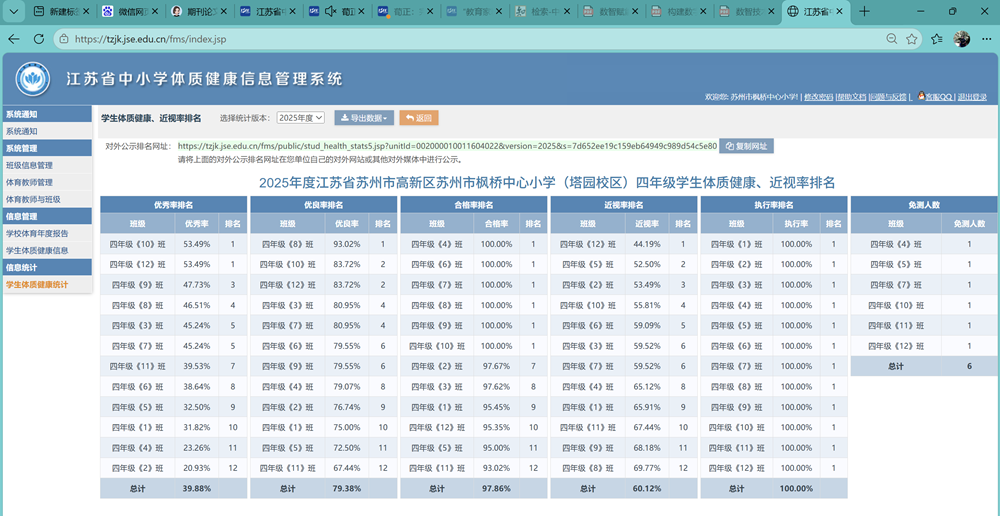Viewport: 1000px width, 516px height.
Task: Open the favorites list icon
Action: click(936, 39)
